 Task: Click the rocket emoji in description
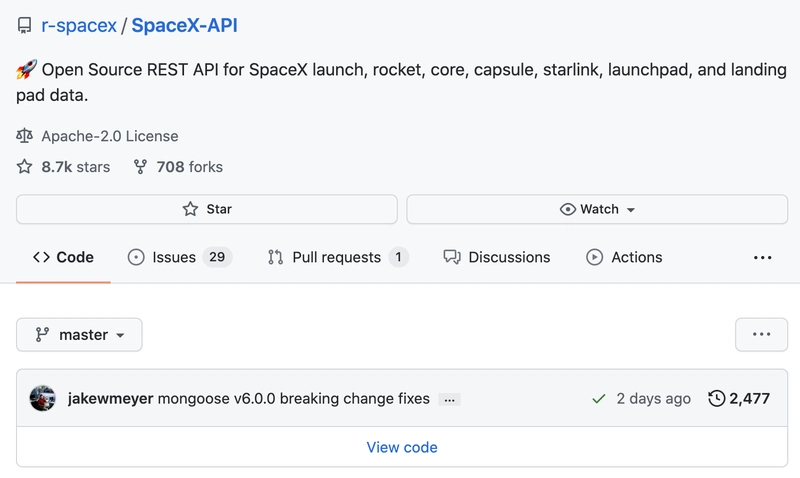pyautogui.click(x=27, y=69)
